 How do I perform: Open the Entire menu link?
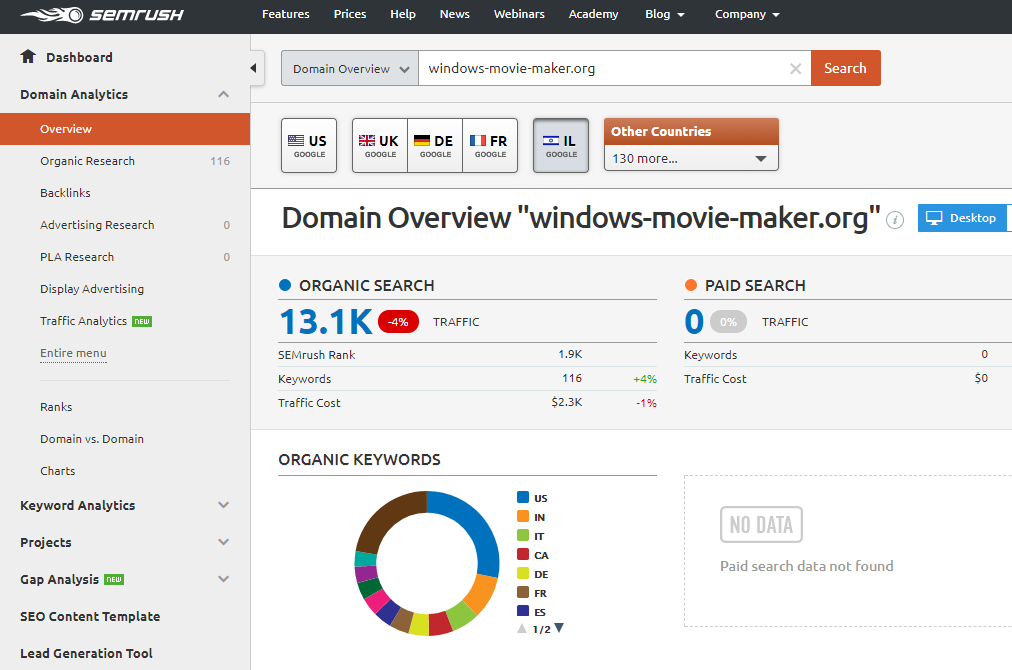click(73, 353)
